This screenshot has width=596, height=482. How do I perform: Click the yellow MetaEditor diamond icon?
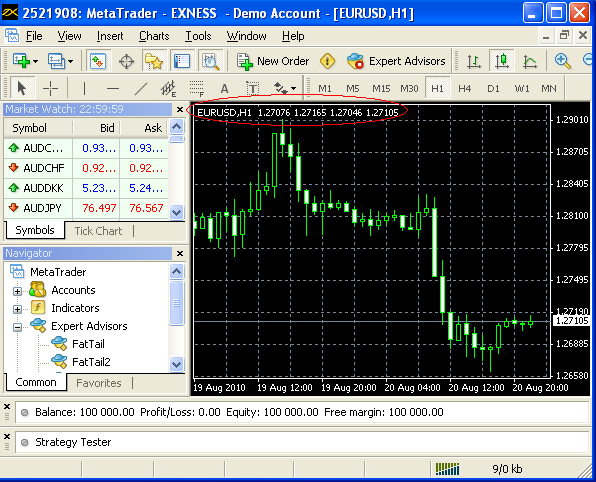(327, 61)
